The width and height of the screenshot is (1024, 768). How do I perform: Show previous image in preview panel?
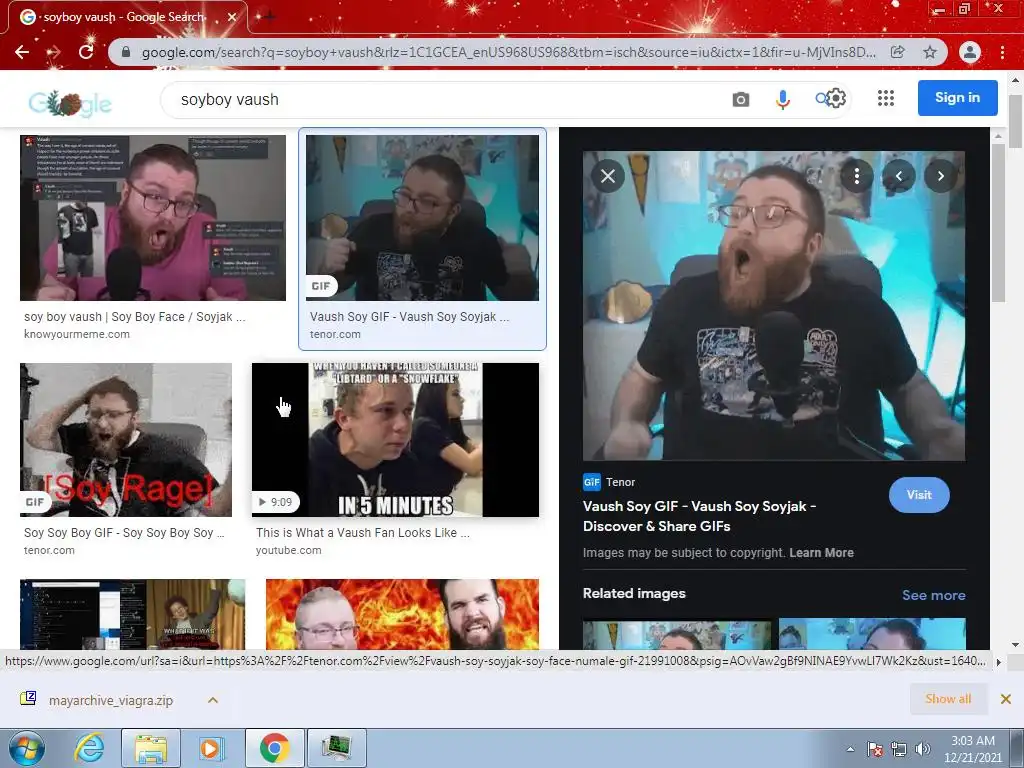tap(899, 176)
